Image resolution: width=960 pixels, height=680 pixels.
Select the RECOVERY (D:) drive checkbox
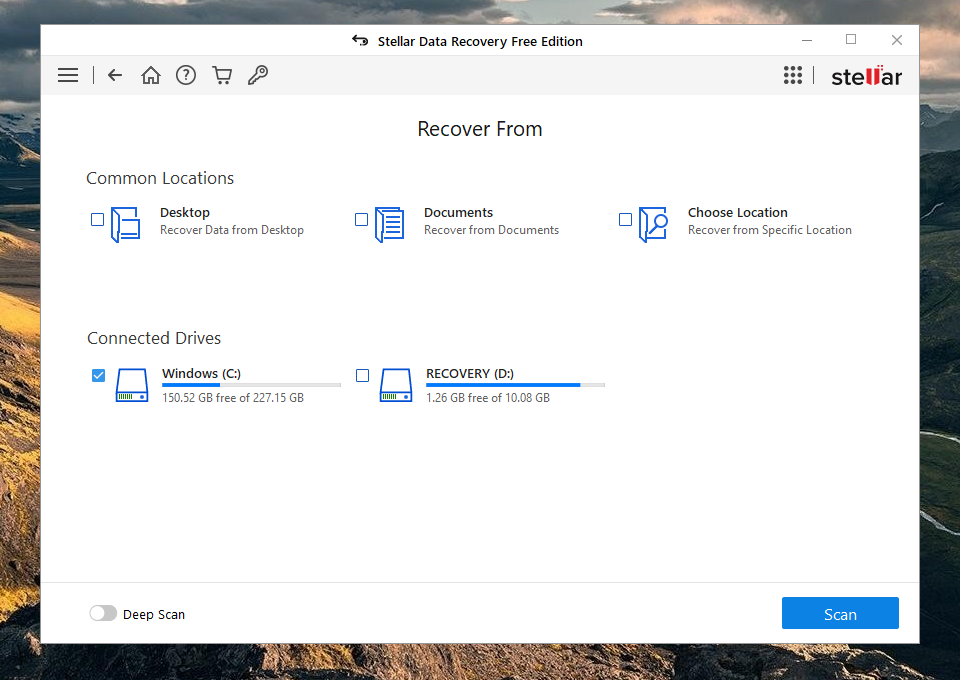point(362,375)
